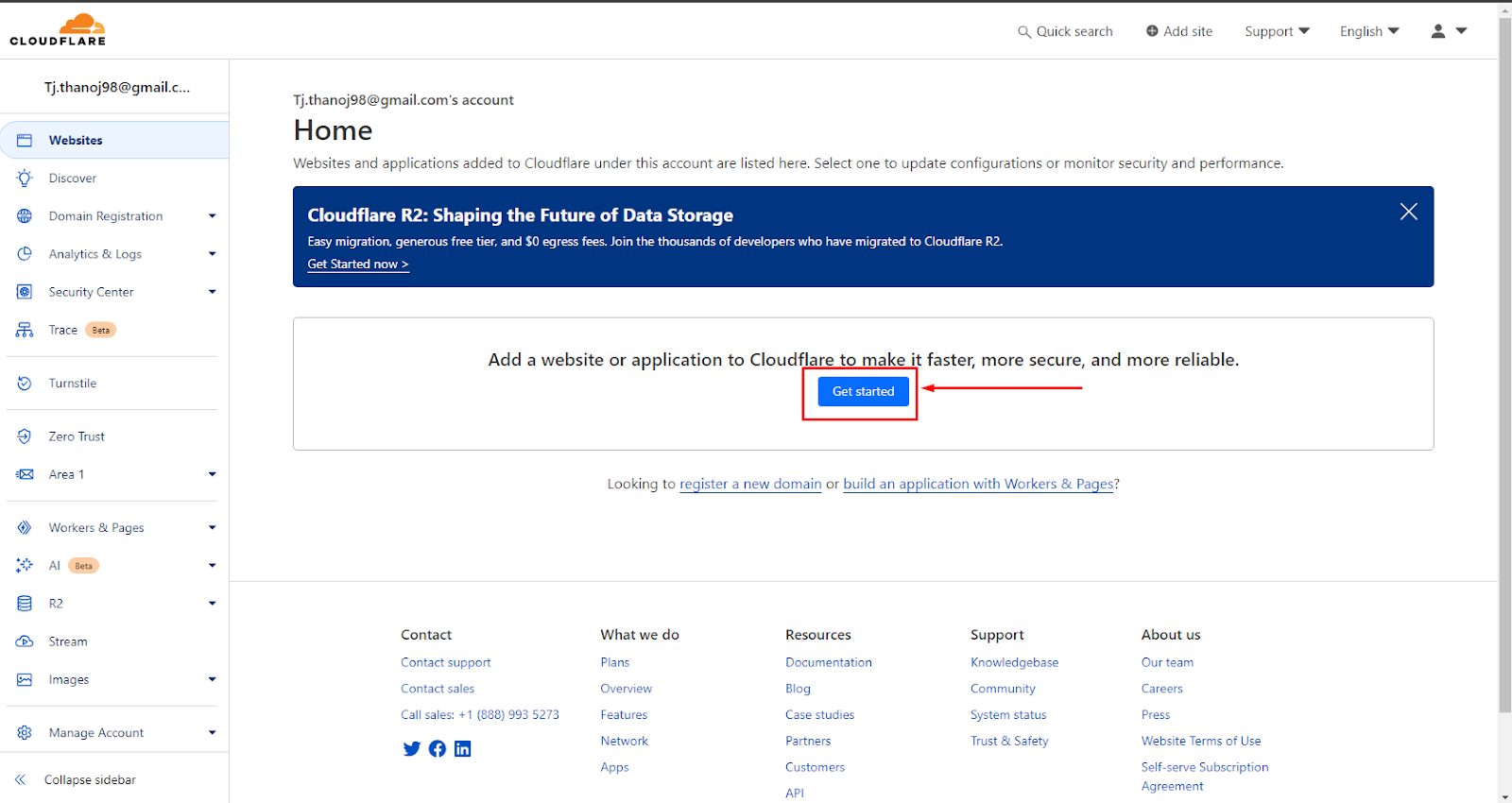This screenshot has height=803, width=1512.
Task: Expand the Security Center submenu arrow
Action: tap(212, 292)
